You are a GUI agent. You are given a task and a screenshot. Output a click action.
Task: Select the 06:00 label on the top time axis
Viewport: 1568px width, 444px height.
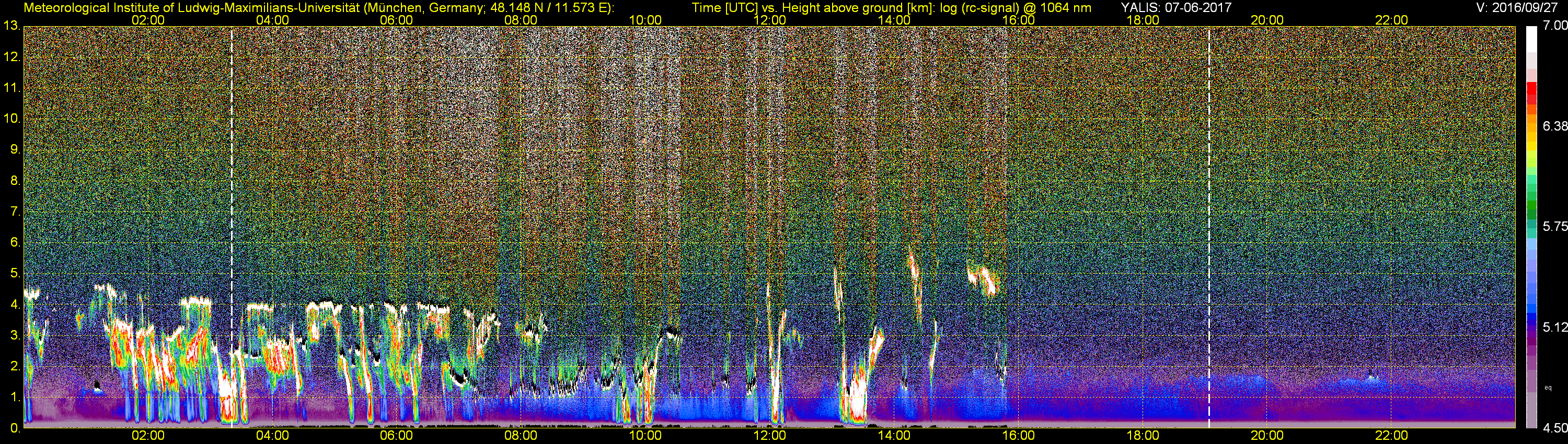point(396,20)
